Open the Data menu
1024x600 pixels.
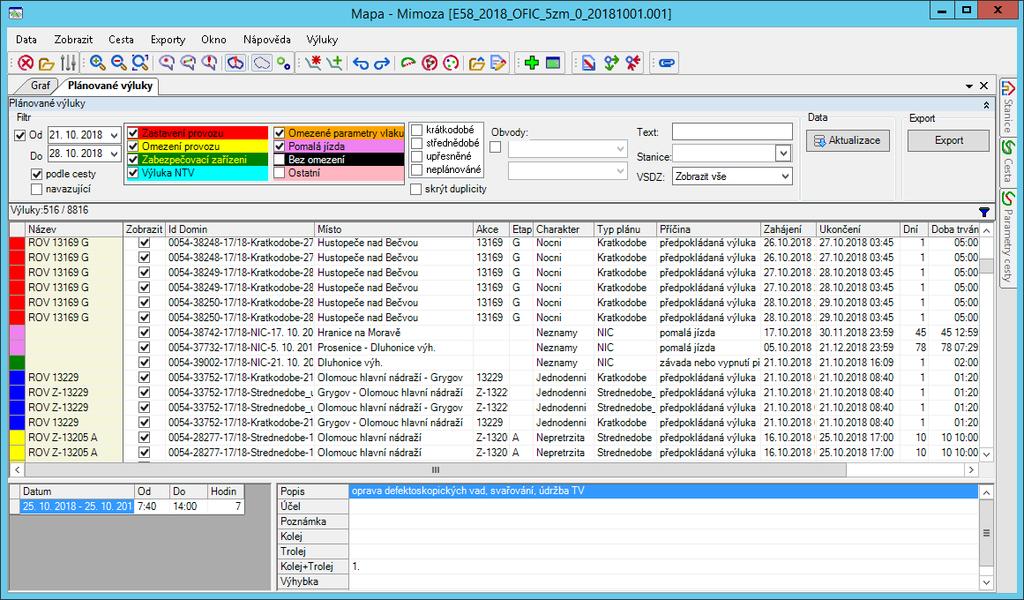click(x=26, y=39)
